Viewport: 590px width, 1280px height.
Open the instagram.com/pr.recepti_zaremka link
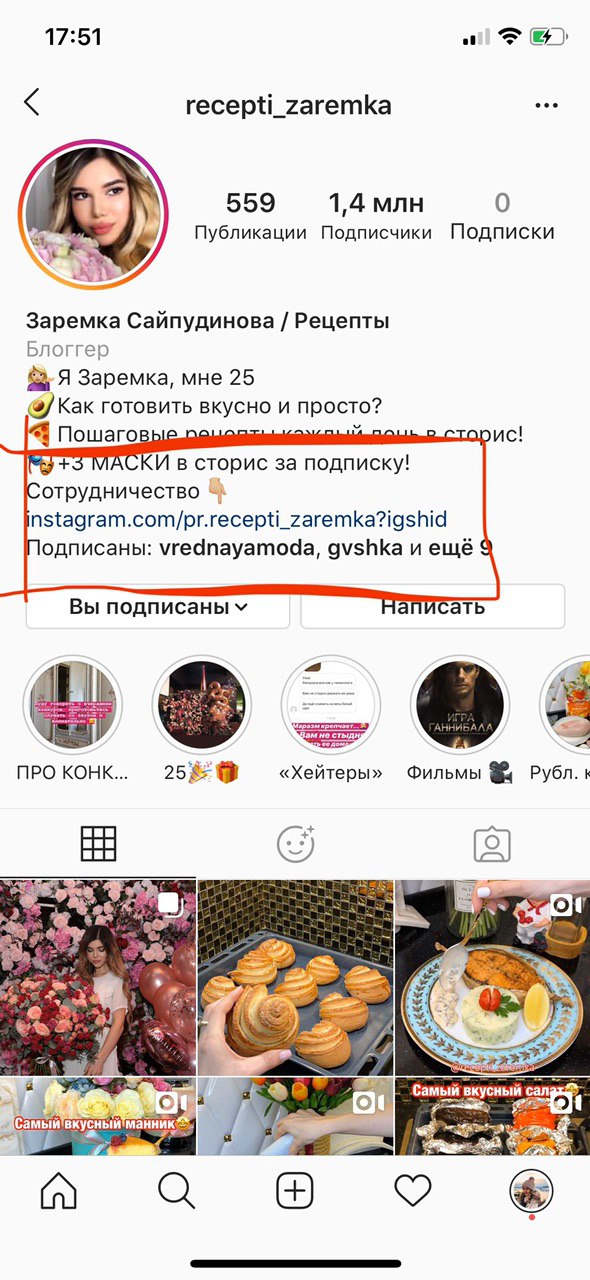click(x=236, y=520)
